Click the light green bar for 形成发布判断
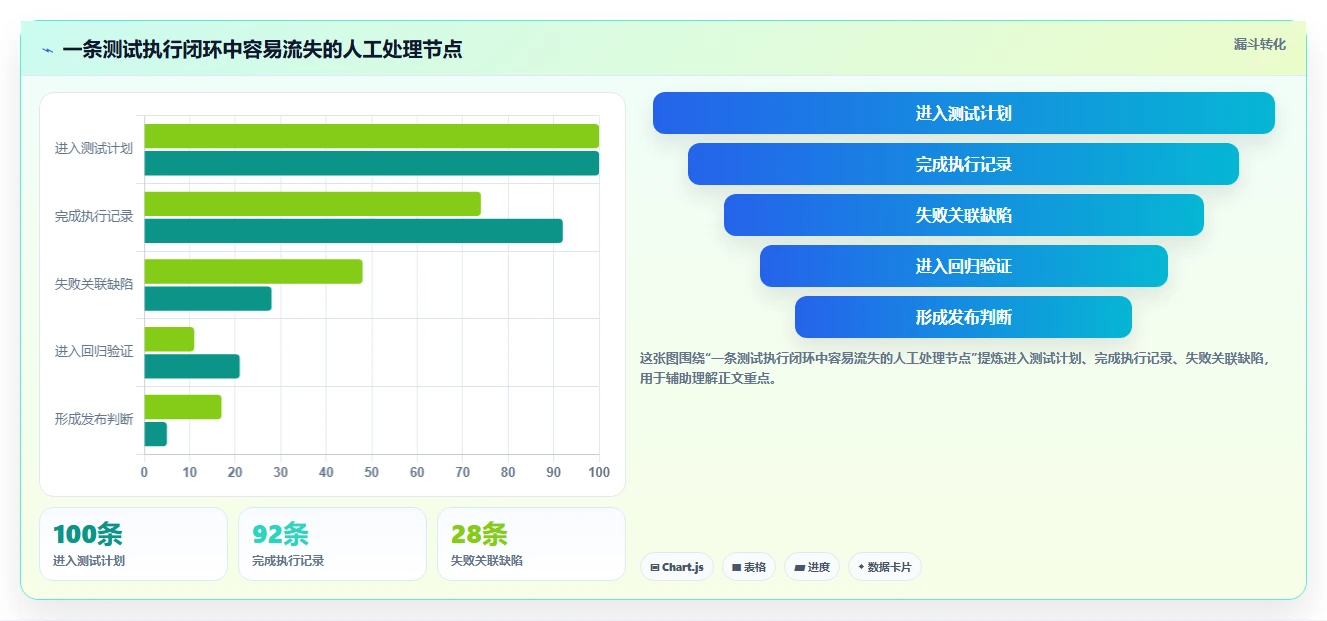The width and height of the screenshot is (1327, 621). (183, 407)
